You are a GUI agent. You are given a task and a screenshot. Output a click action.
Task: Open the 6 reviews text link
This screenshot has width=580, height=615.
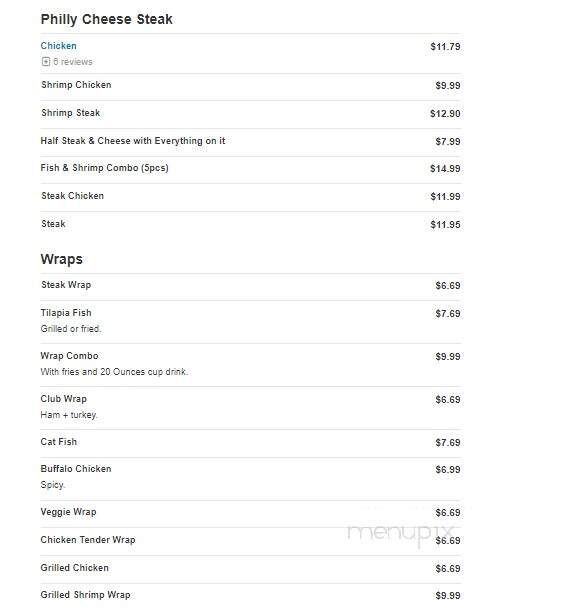(x=73, y=62)
